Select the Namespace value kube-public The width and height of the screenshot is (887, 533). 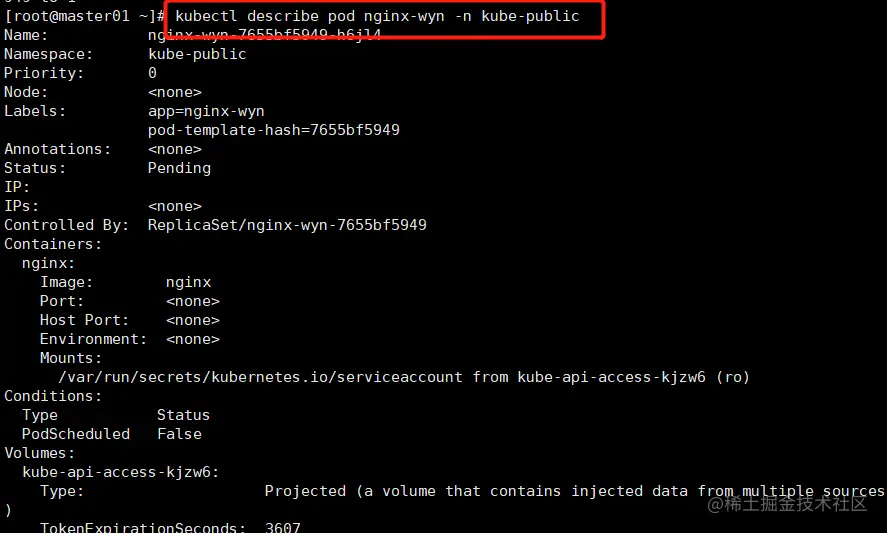197,54
